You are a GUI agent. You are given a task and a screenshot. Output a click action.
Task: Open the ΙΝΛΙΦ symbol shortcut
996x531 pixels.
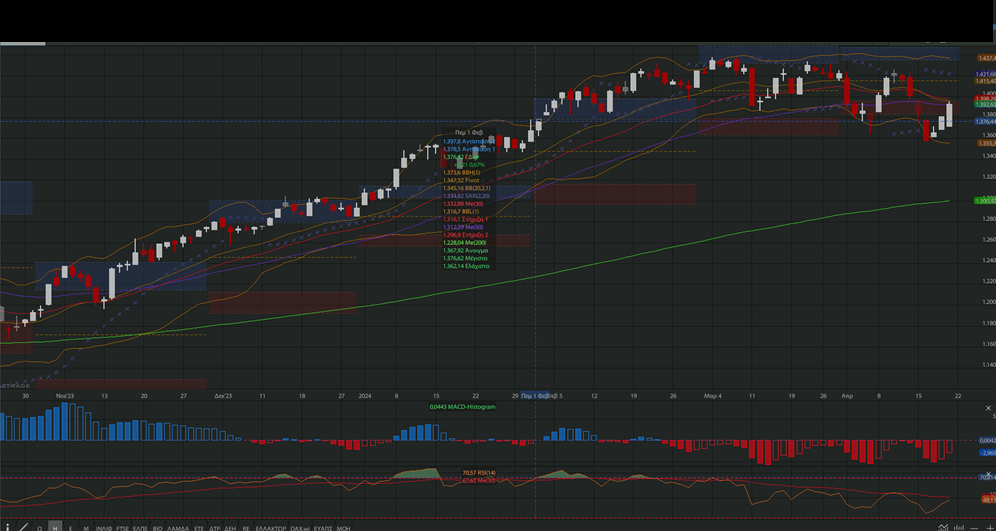click(104, 528)
